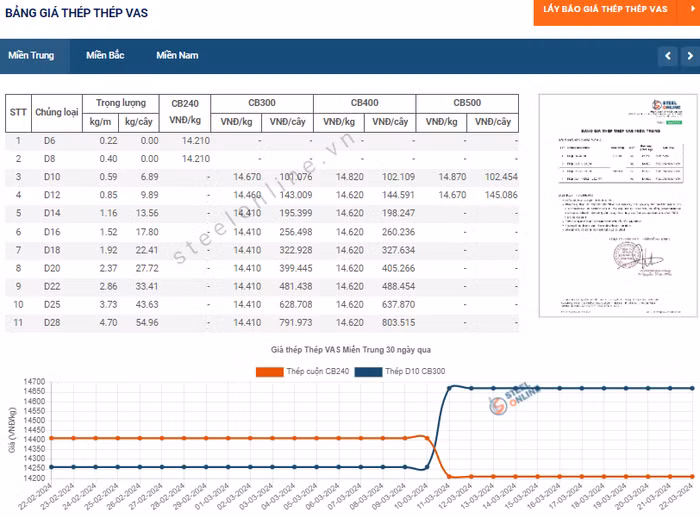
Task: Switch to the Miền Nam tab
Action: point(177,55)
